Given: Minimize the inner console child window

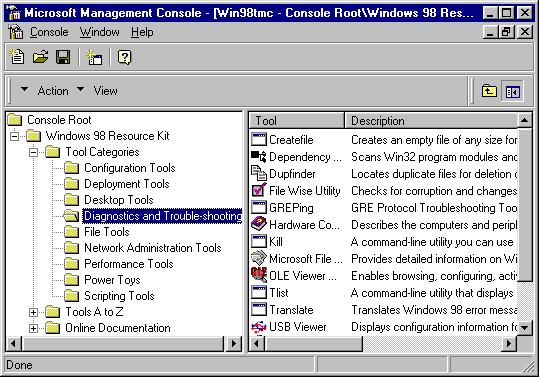Looking at the screenshot, I should [x=491, y=32].
